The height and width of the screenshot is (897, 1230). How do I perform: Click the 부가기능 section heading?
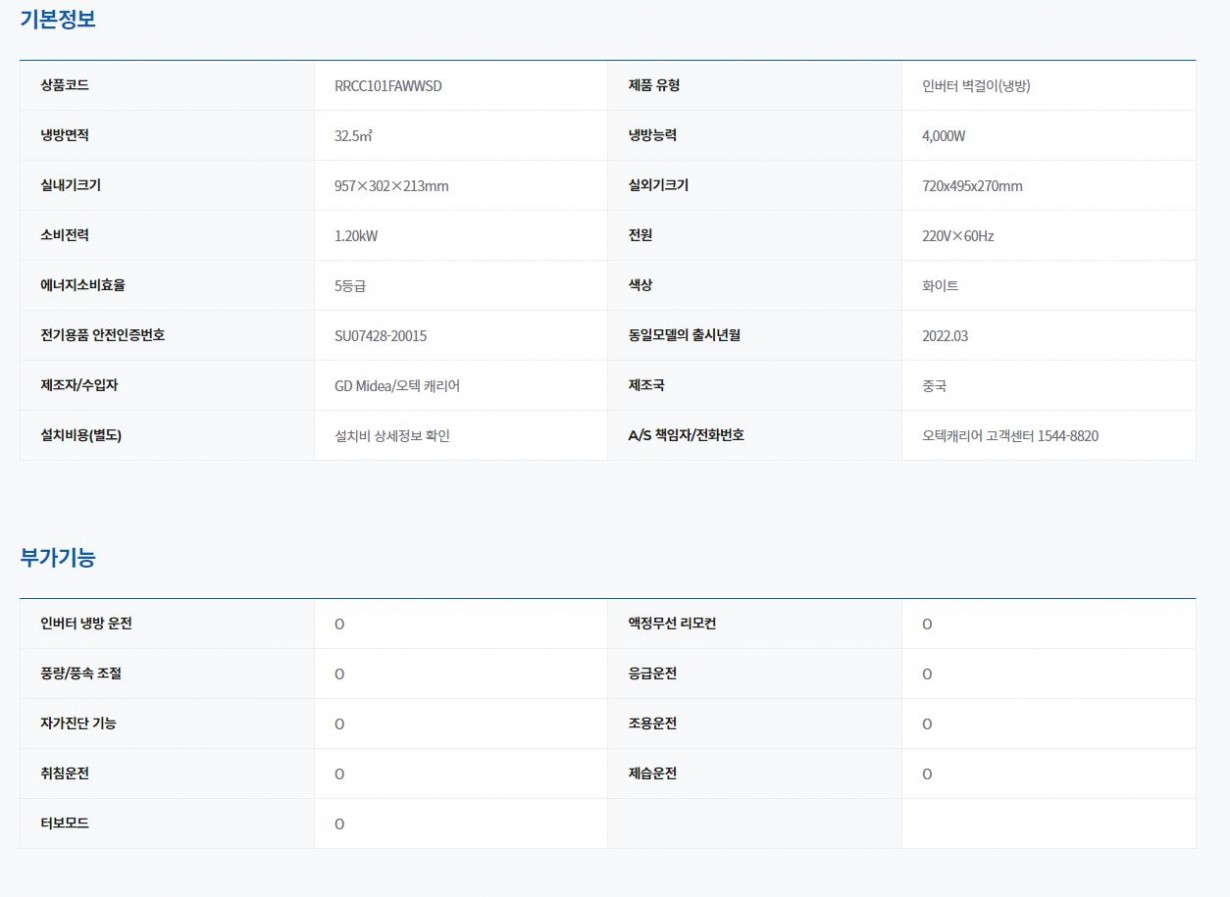point(58,558)
